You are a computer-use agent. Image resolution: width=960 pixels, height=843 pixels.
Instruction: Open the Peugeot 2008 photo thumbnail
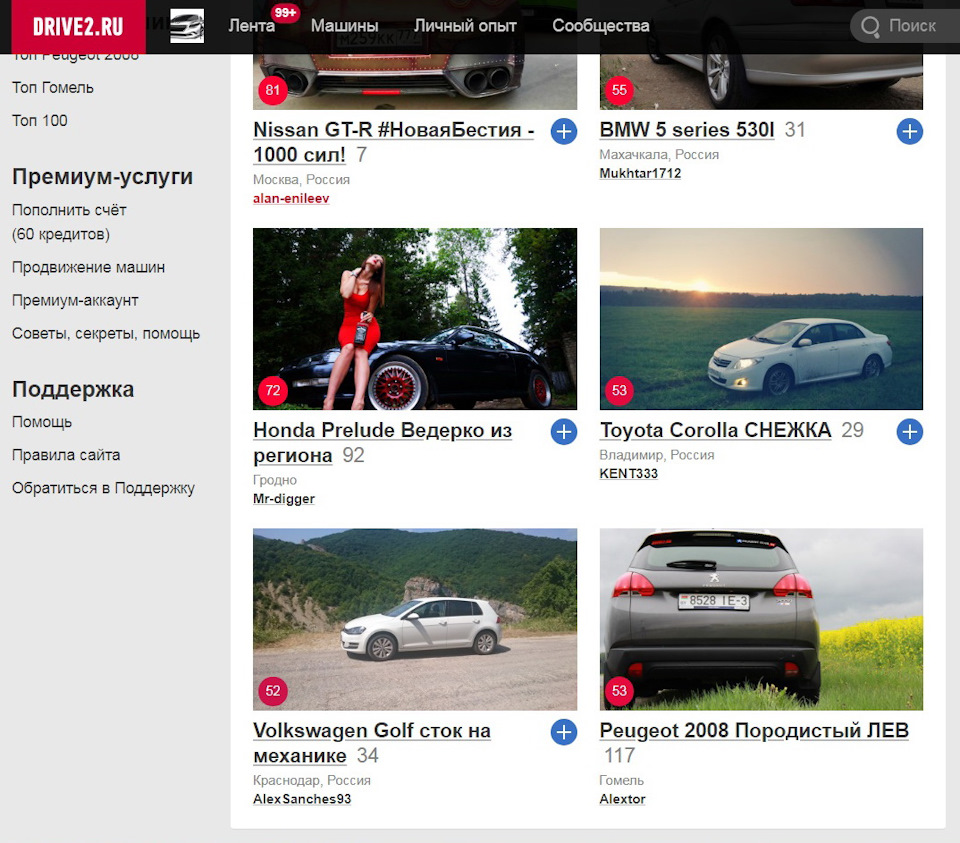(x=761, y=620)
